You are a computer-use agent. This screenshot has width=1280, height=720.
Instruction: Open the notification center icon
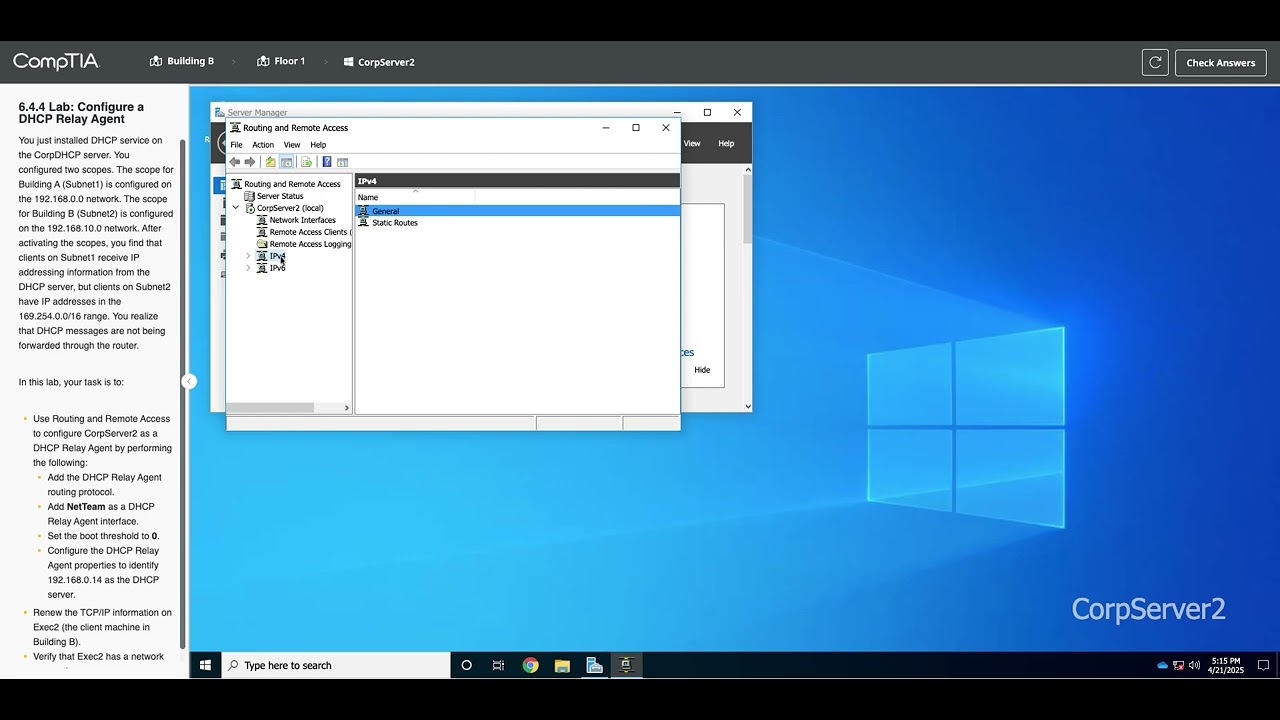point(1263,665)
